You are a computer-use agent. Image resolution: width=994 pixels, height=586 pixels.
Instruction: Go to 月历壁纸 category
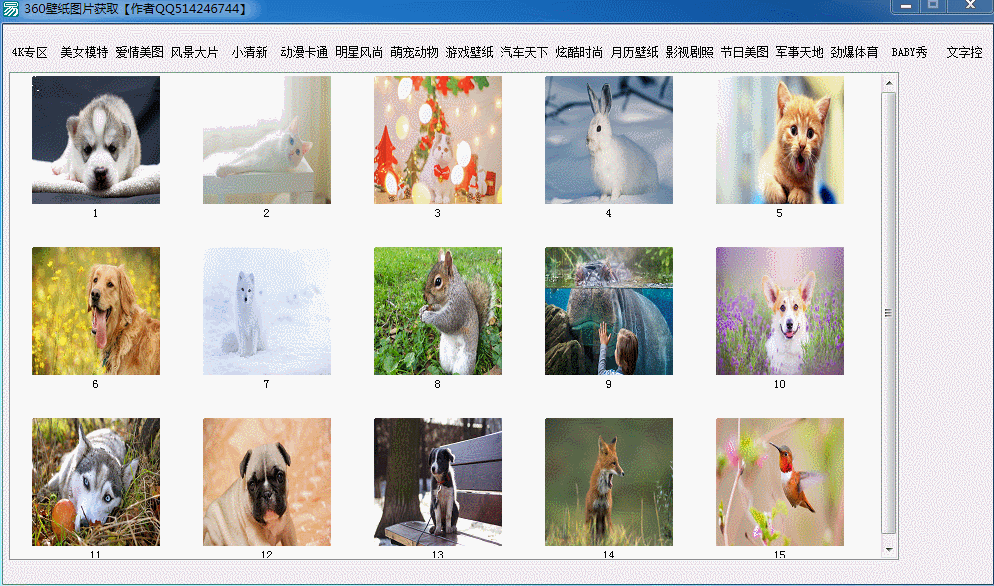(x=634, y=52)
